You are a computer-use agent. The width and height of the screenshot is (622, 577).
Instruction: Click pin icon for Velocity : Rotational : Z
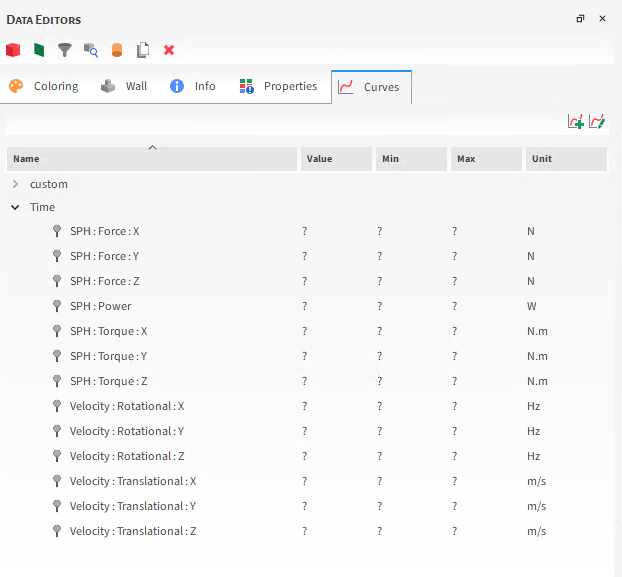click(57, 456)
